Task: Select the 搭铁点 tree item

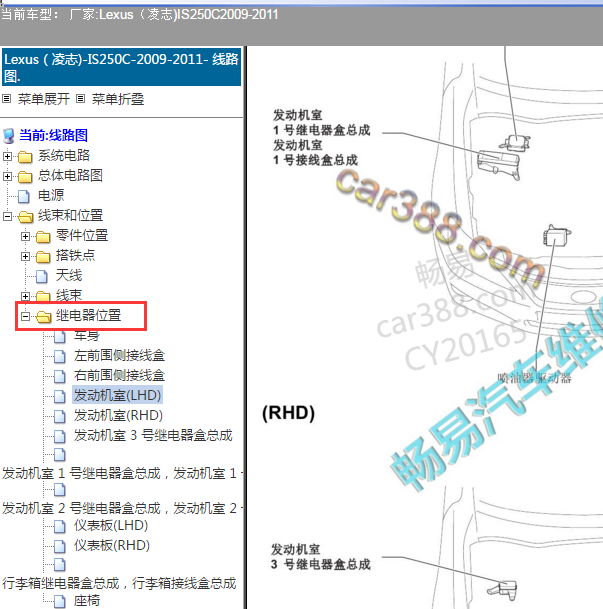Action: (x=75, y=256)
